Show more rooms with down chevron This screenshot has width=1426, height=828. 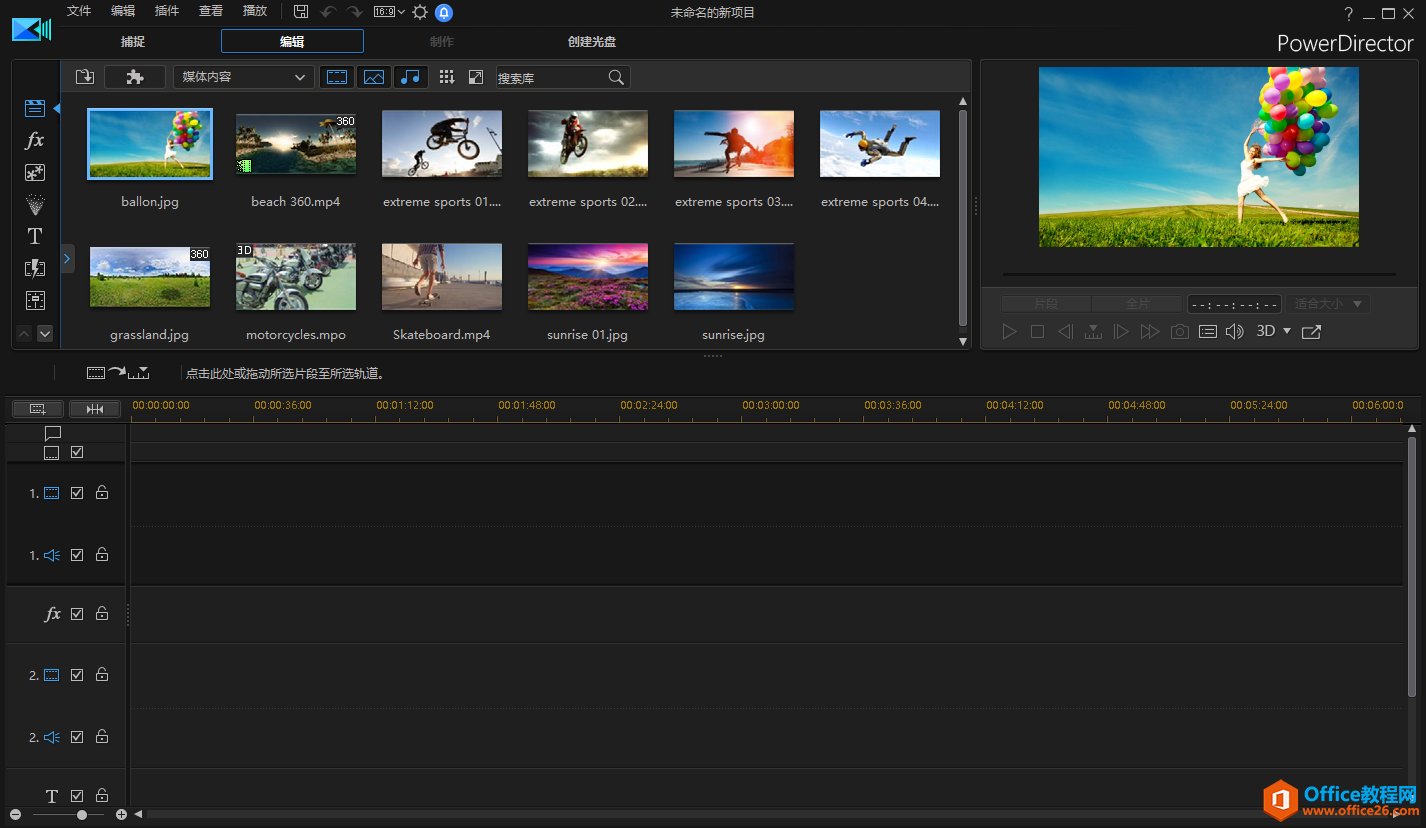point(45,334)
